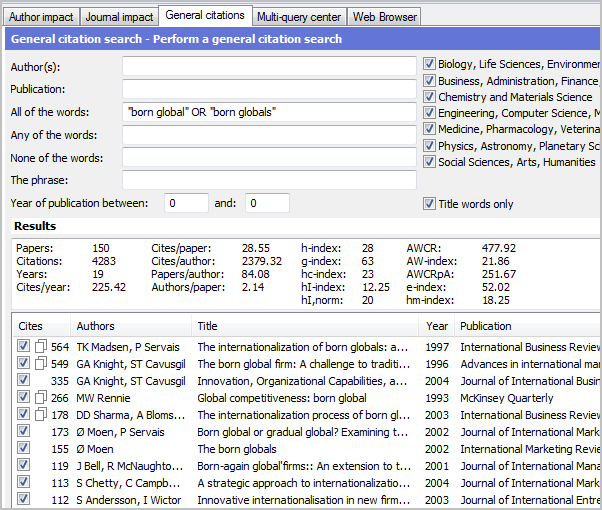
Task: Sort results by the Publication column header
Action: [x=528, y=326]
